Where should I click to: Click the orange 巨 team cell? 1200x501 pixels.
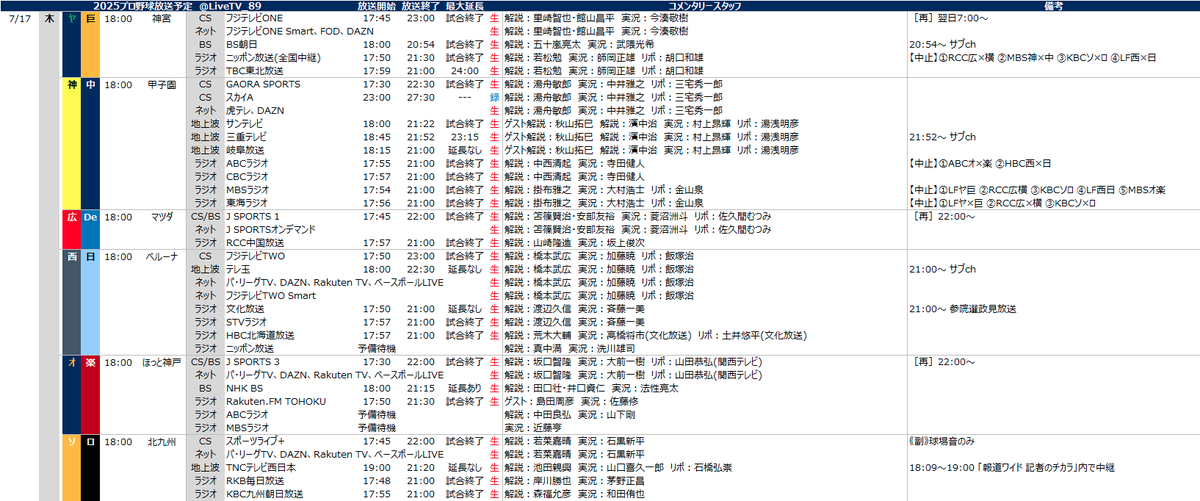pyautogui.click(x=90, y=45)
